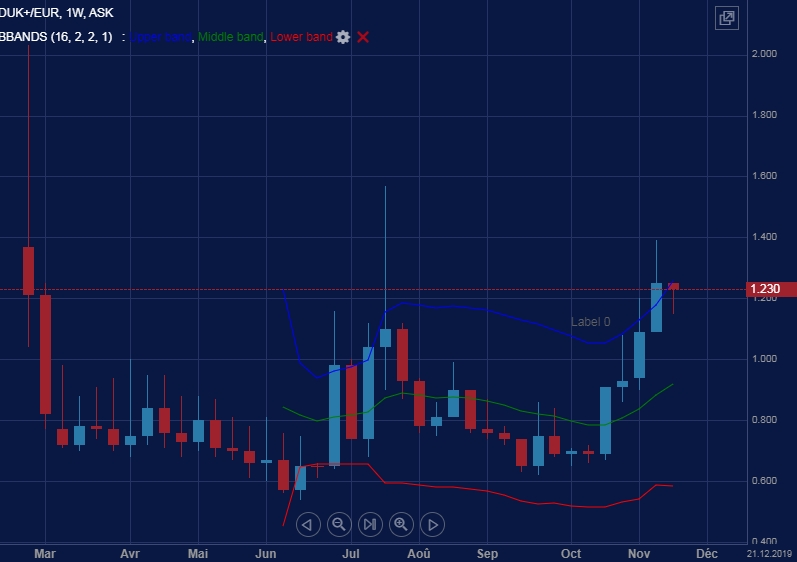Remove the BBANDS indicator with red X
797x562 pixels.
[x=363, y=37]
